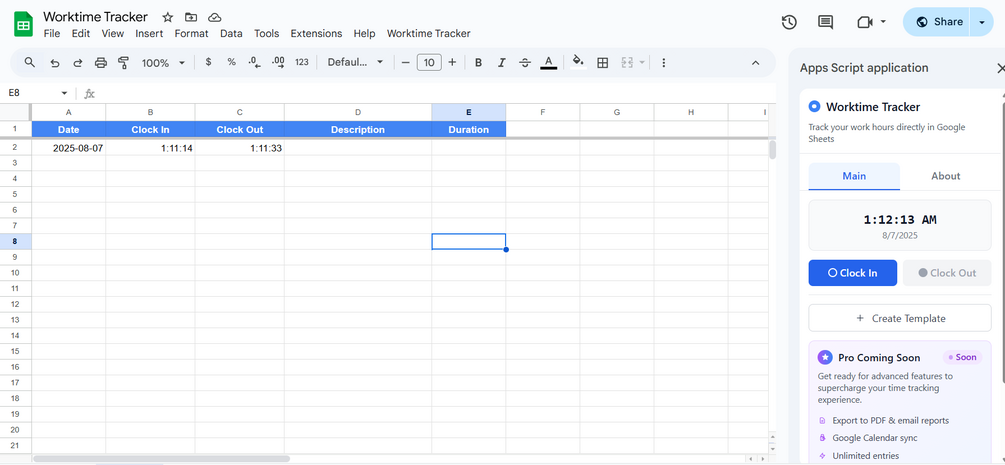This screenshot has height=465, width=1005.
Task: Click the search menus magnifier icon
Action: point(29,62)
